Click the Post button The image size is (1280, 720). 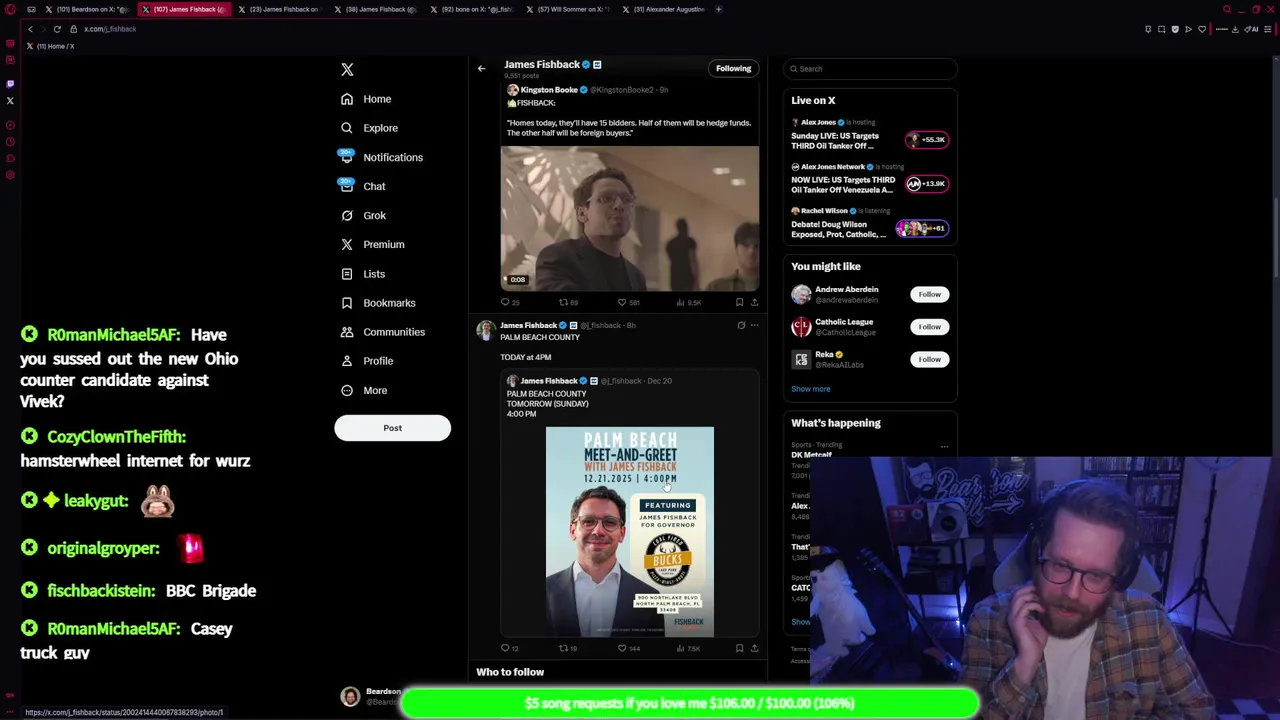pos(392,428)
